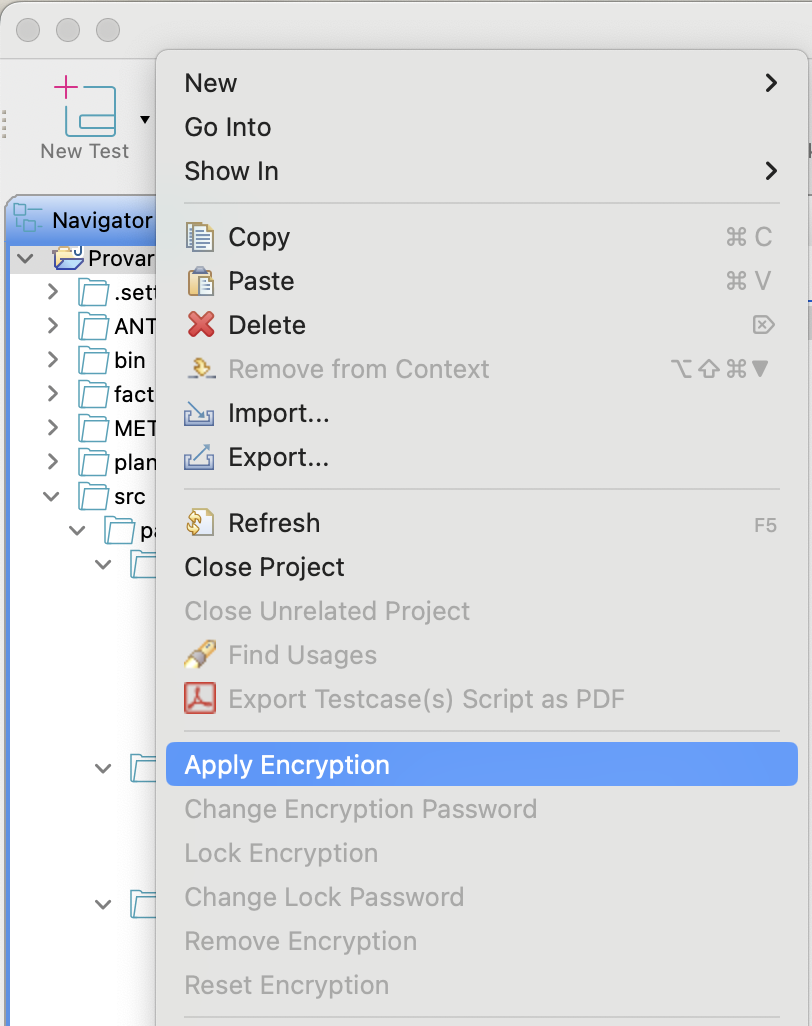Click the Copy icon in the context menu
This screenshot has height=1026, width=812.
(200, 237)
